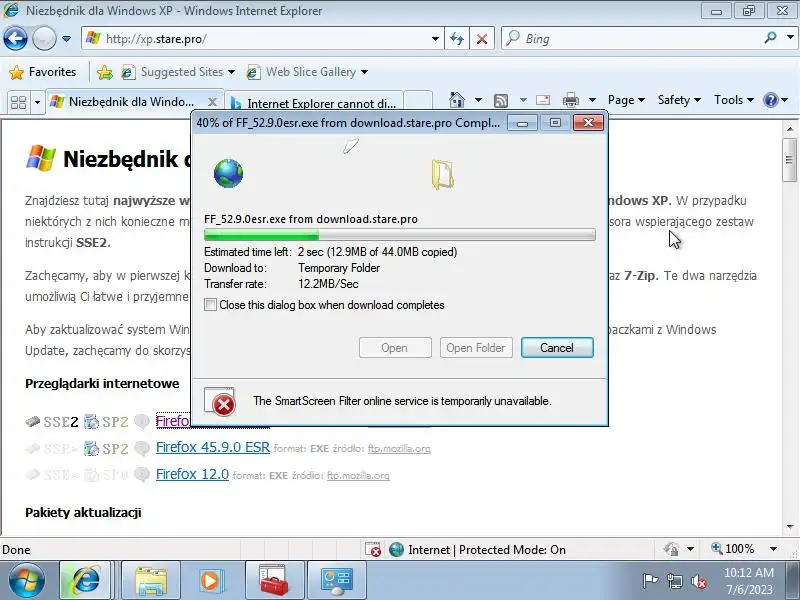800x600 pixels.
Task: Open ftp.mozilla.org source for Firefox 45.9.0
Action: click(399, 448)
